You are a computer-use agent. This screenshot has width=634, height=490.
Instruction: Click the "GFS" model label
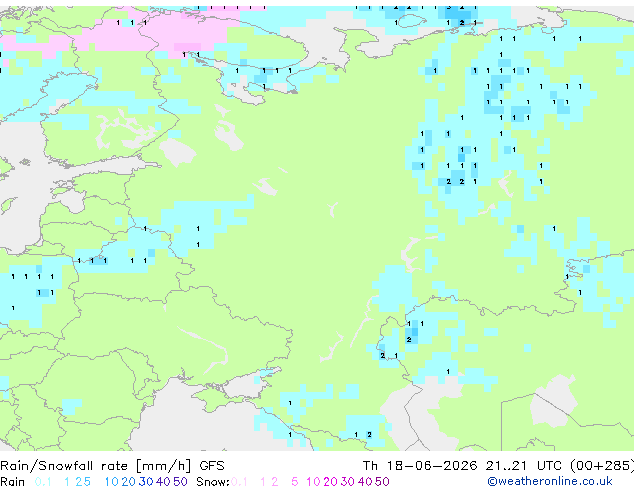click(212, 466)
